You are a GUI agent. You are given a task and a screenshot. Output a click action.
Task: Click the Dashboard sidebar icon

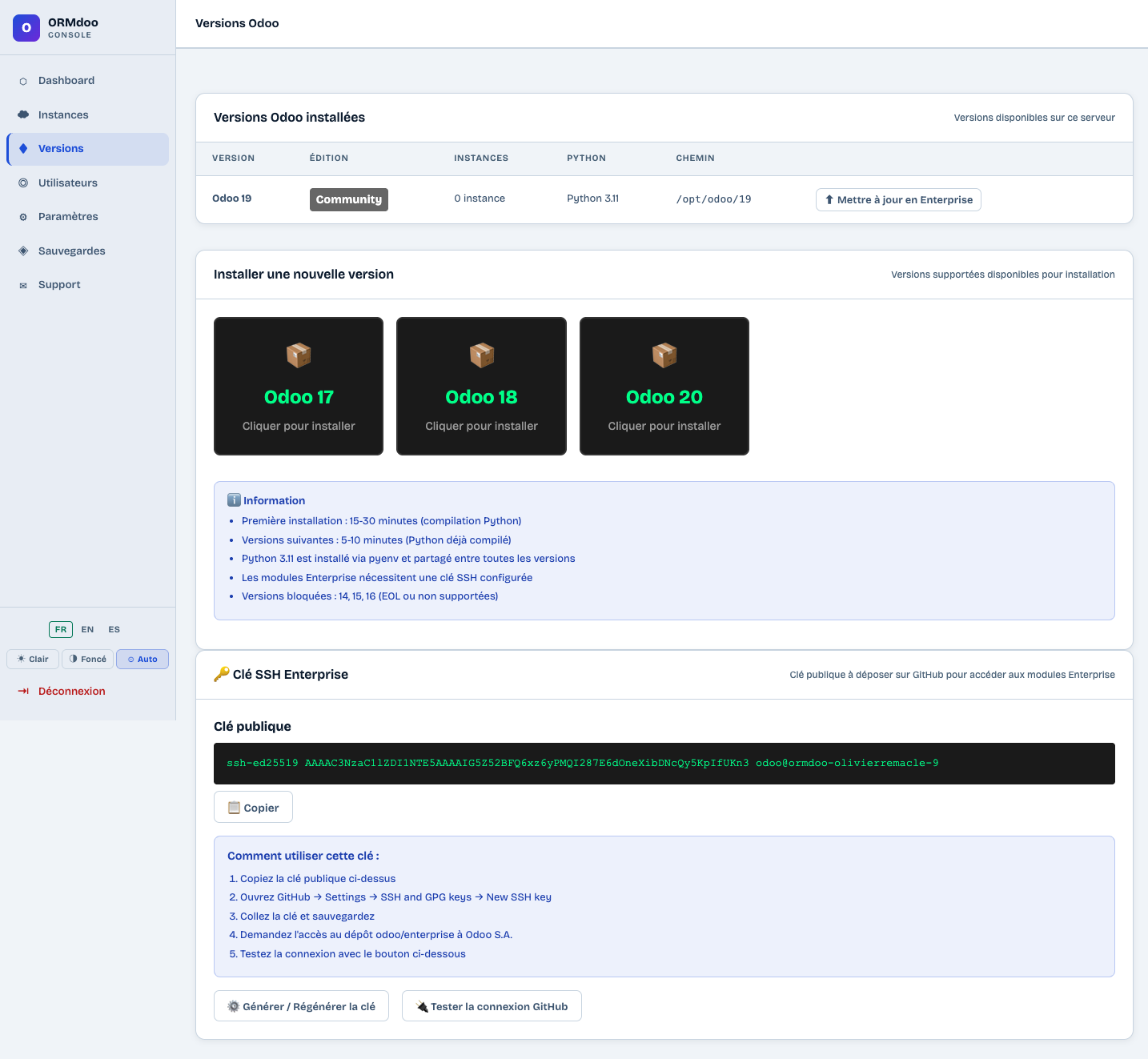coord(23,81)
